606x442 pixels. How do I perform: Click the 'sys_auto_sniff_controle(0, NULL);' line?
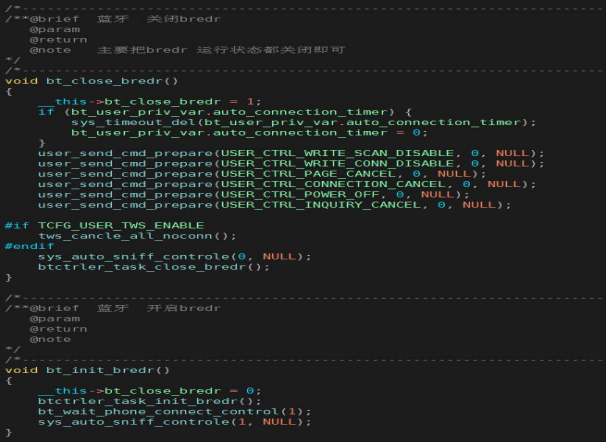(174, 257)
